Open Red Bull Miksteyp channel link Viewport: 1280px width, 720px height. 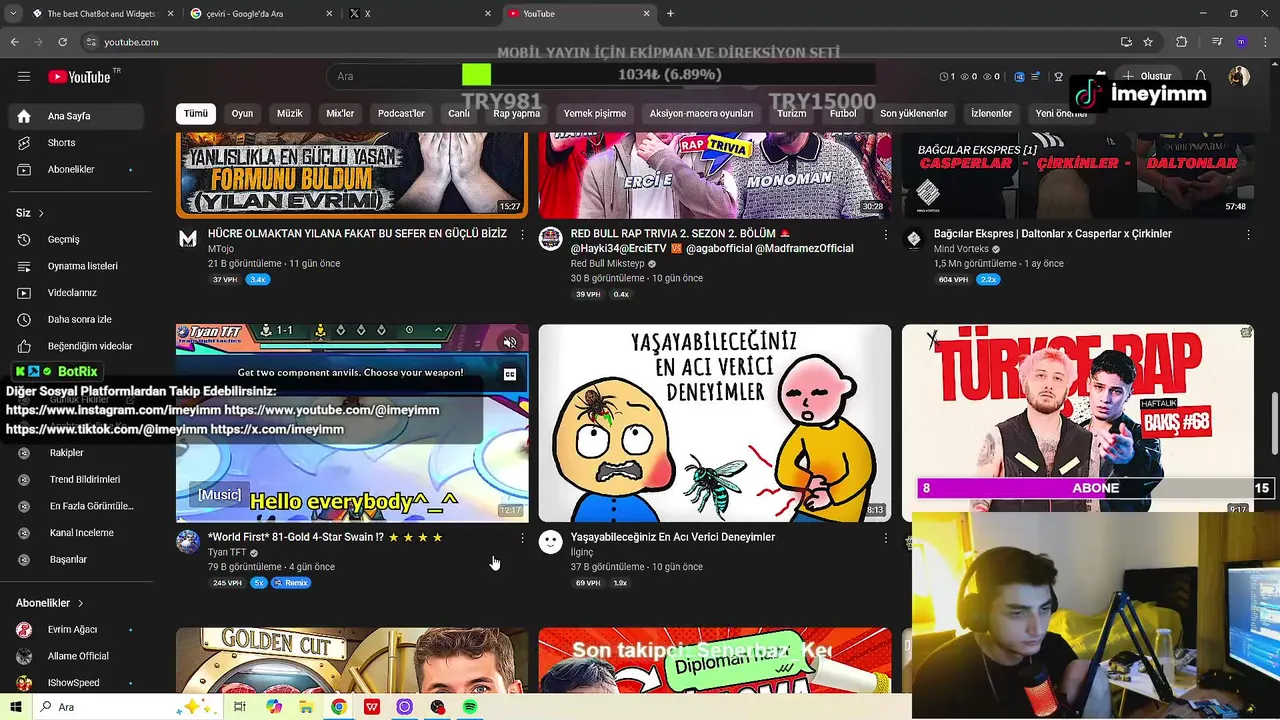[607, 264]
